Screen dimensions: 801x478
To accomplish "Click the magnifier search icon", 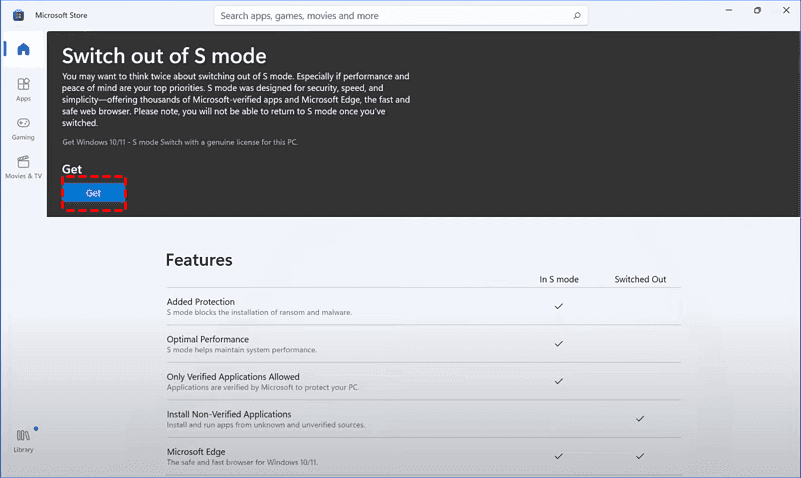I will [x=576, y=16].
